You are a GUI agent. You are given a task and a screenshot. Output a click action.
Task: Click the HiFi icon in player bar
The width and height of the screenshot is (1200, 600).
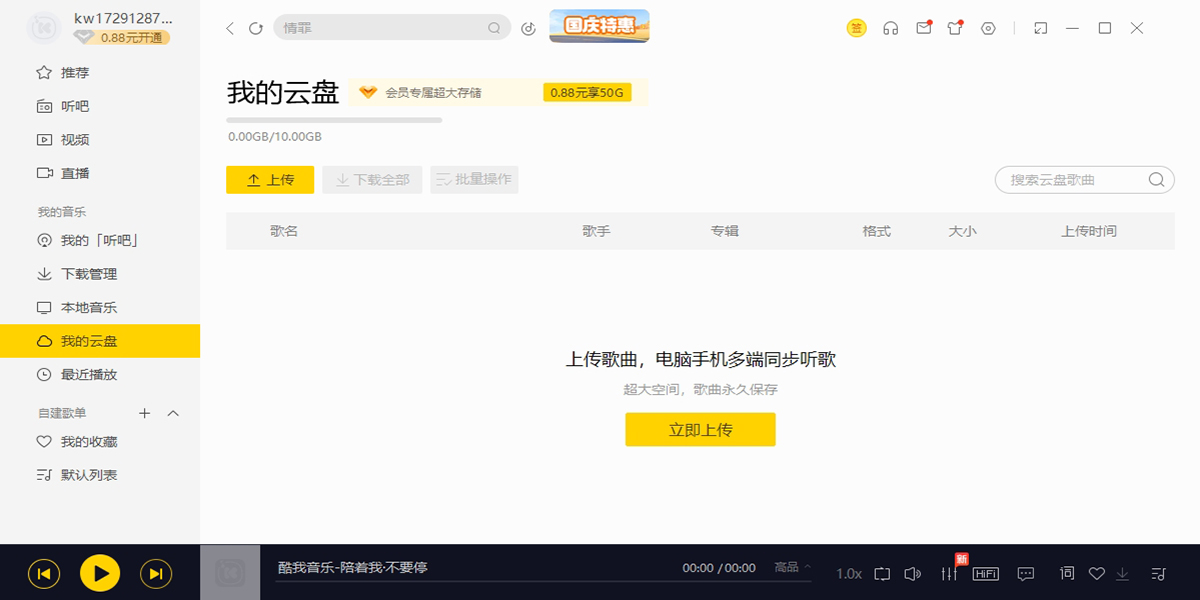pos(986,574)
